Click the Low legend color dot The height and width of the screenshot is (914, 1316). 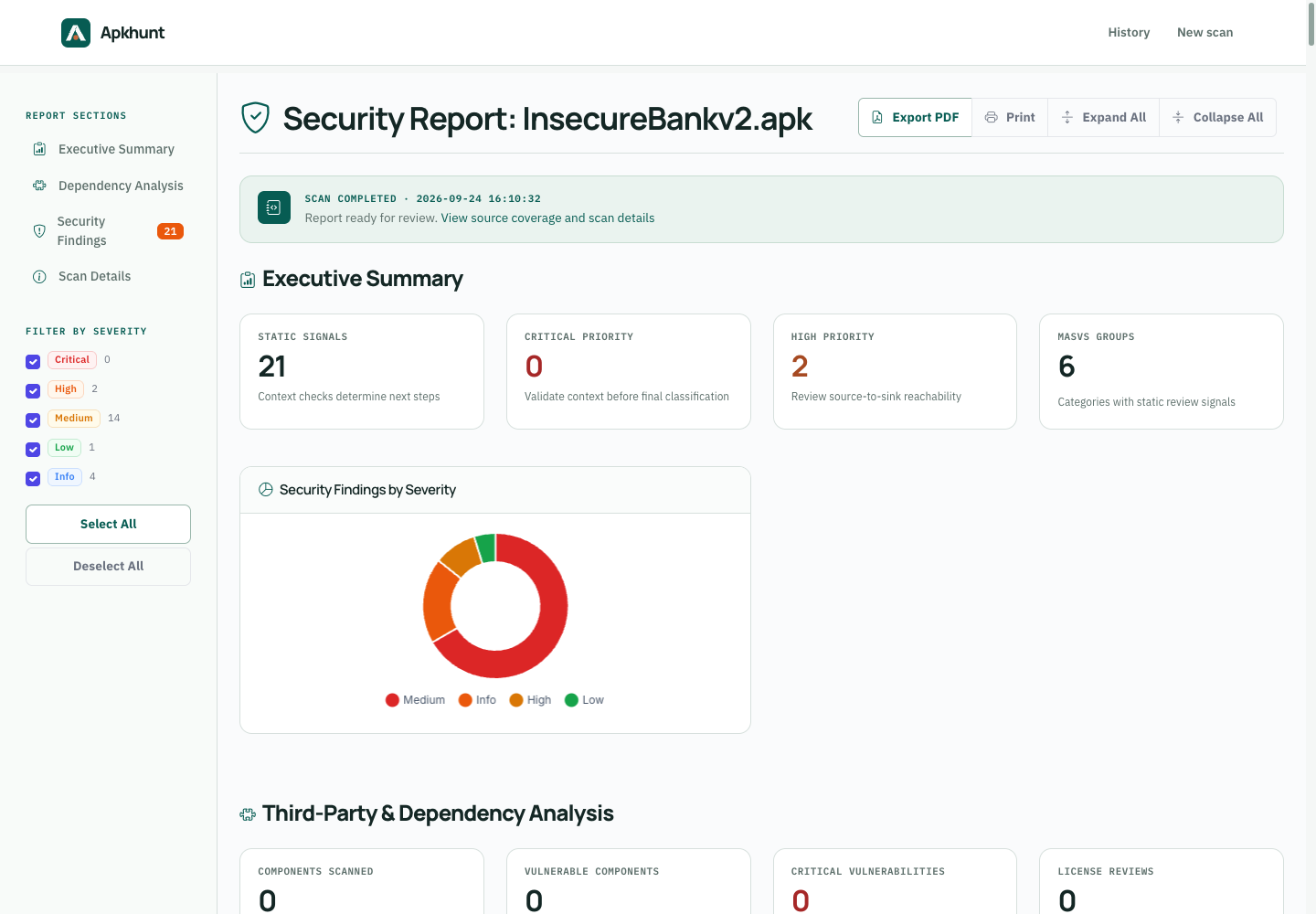572,700
